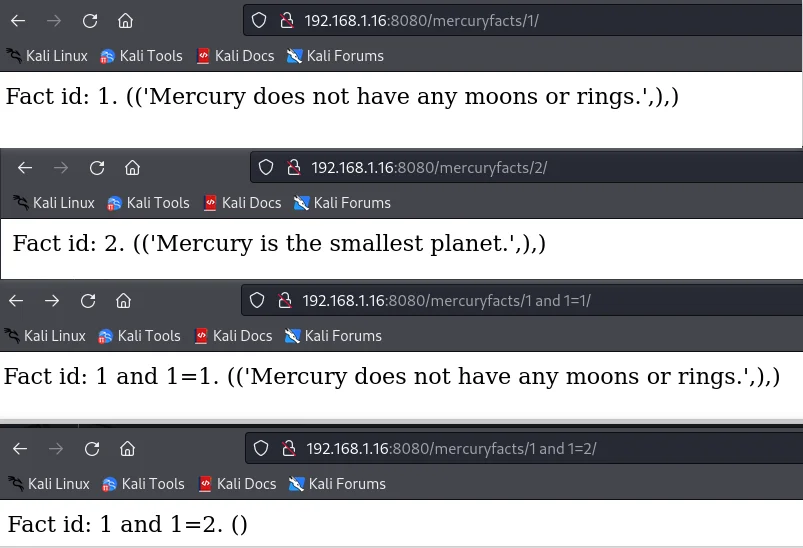The image size is (803, 548).
Task: Click the insecure lock icon next to mercuryfacts/2/
Action: coord(294,168)
